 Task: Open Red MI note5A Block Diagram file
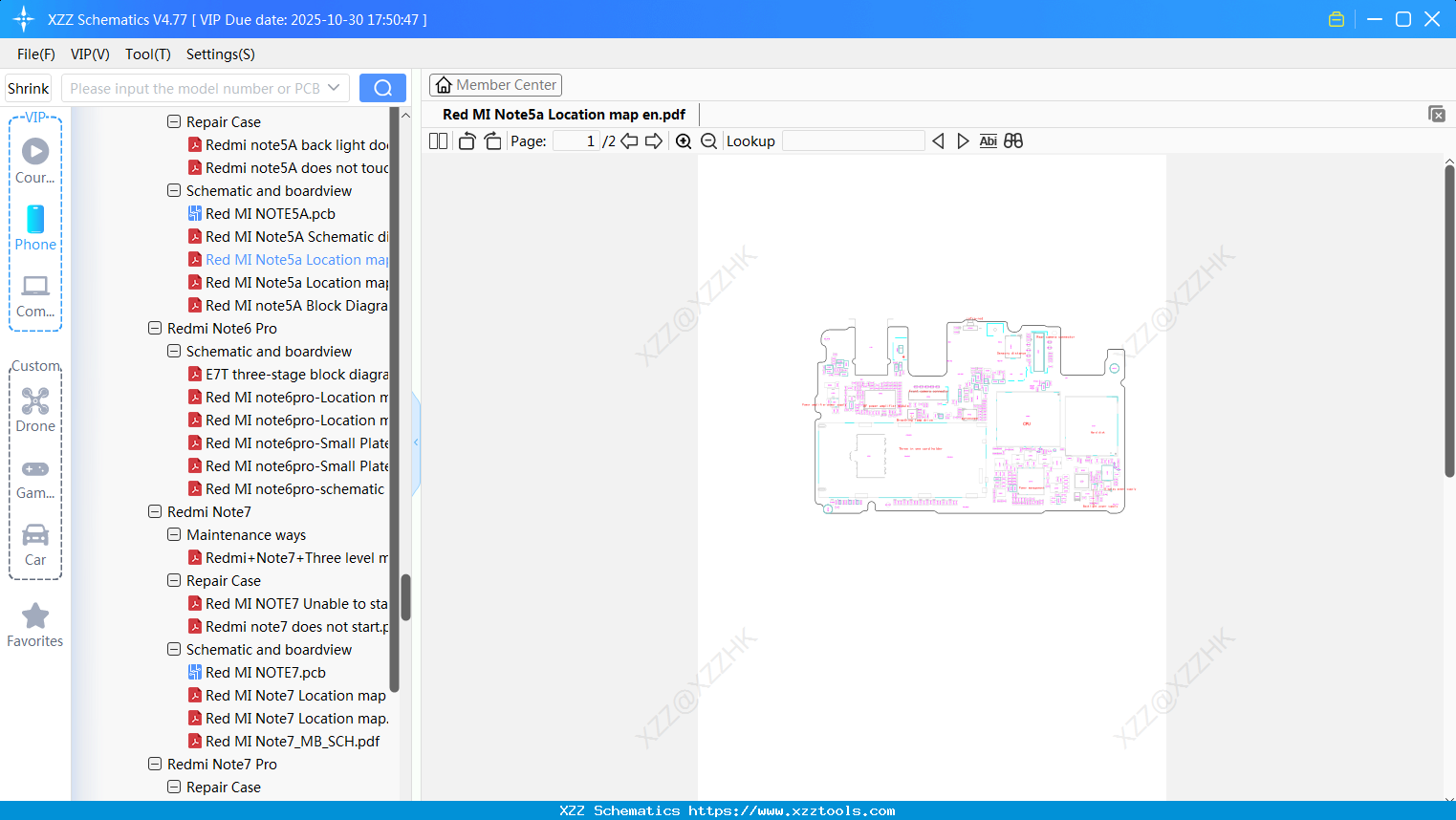[x=296, y=306]
